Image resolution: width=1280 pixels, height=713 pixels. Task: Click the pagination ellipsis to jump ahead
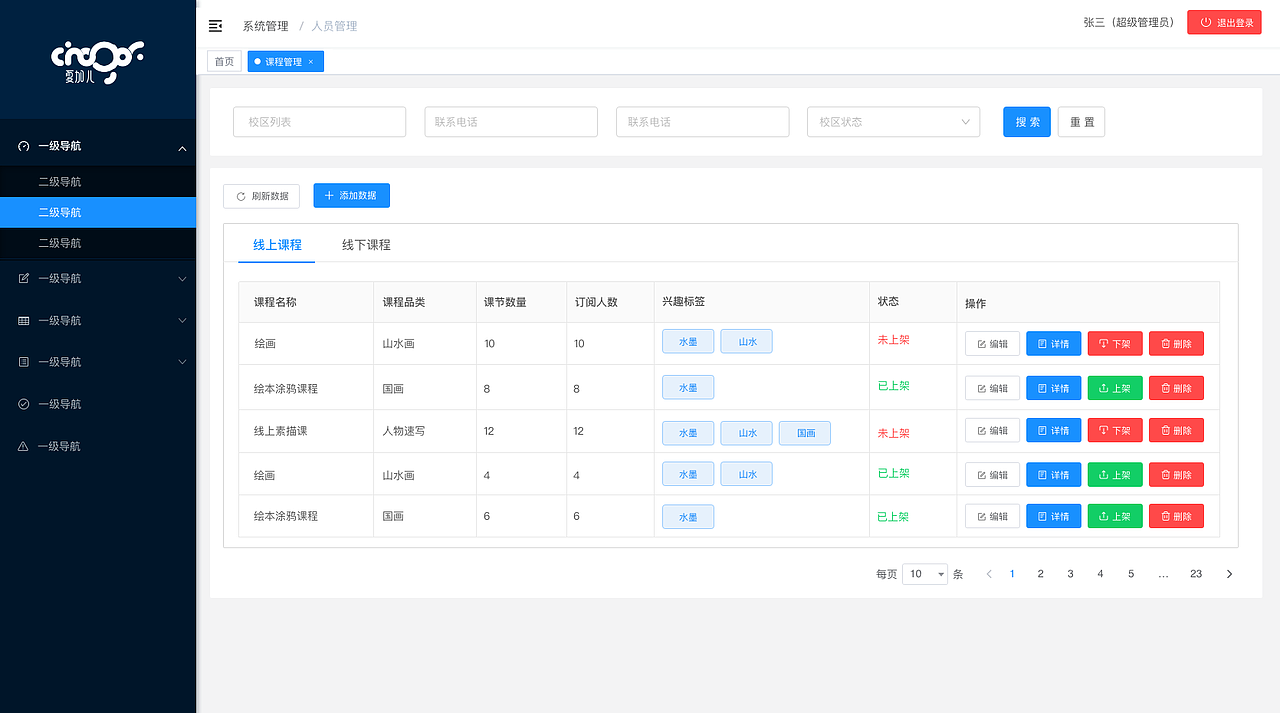[x=1163, y=574]
